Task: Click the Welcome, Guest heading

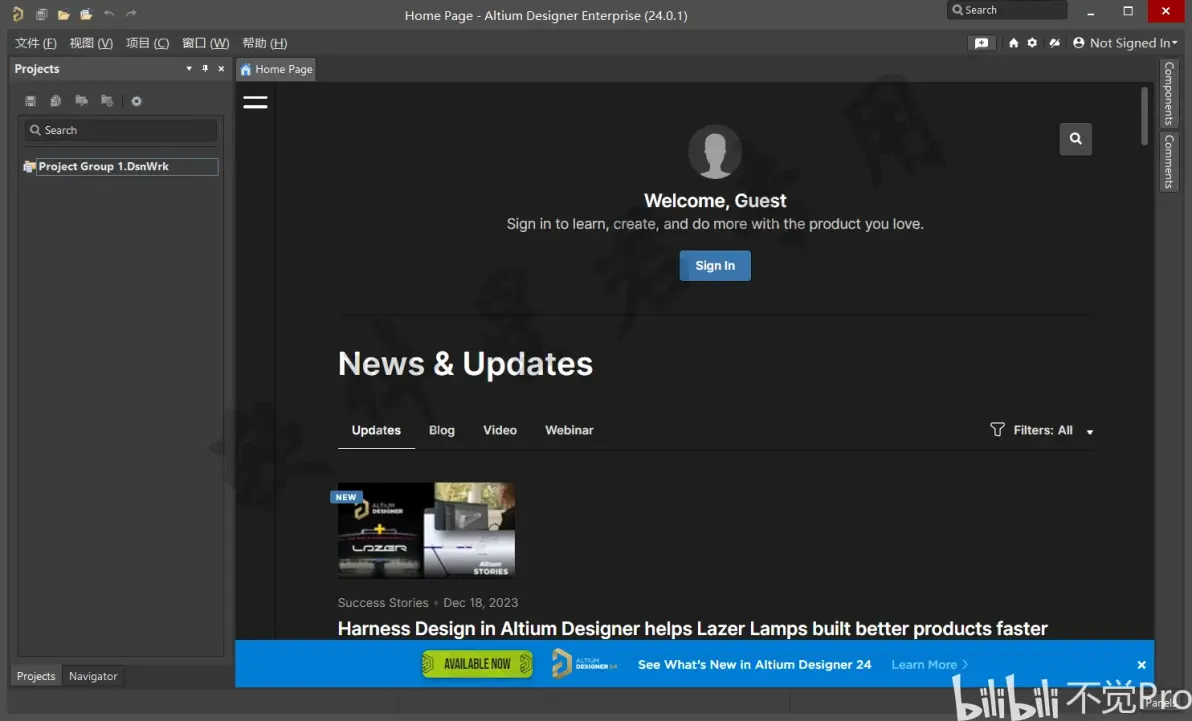Action: (715, 201)
